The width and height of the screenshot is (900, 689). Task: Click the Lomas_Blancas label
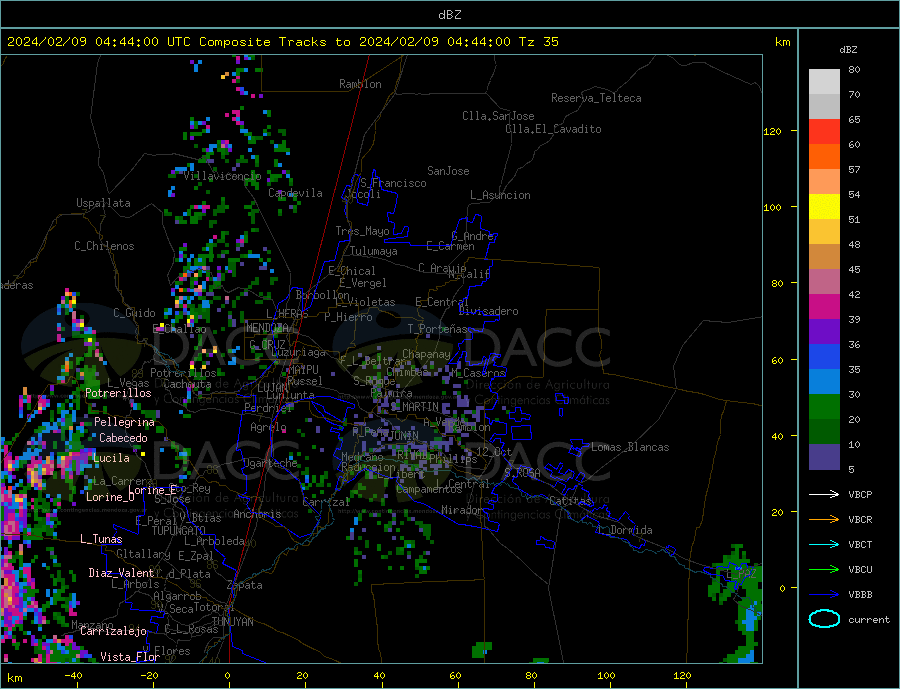click(x=630, y=447)
